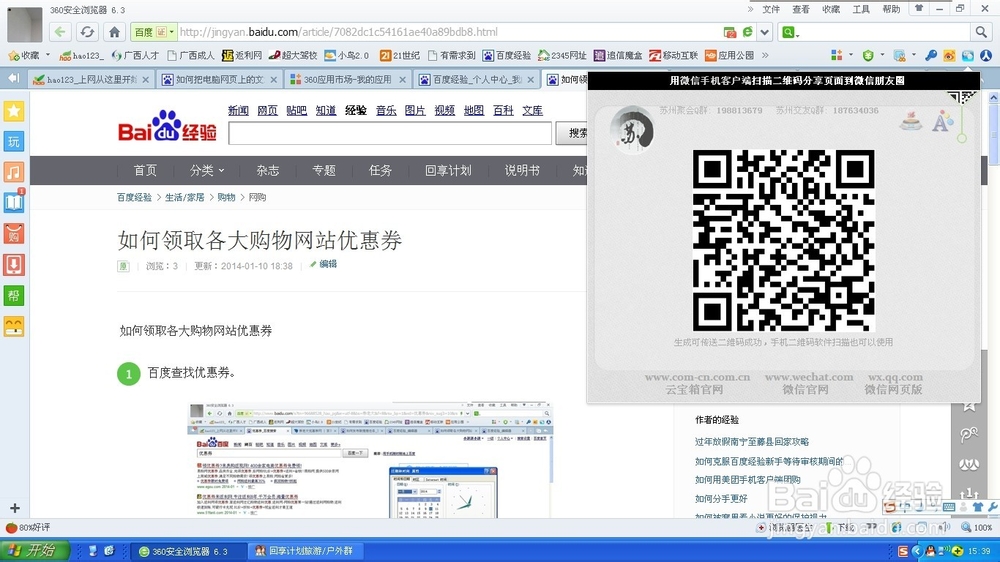Click the screenshot tool toolbar icon
The height and width of the screenshot is (562, 1000).
pyautogui.click(x=900, y=55)
